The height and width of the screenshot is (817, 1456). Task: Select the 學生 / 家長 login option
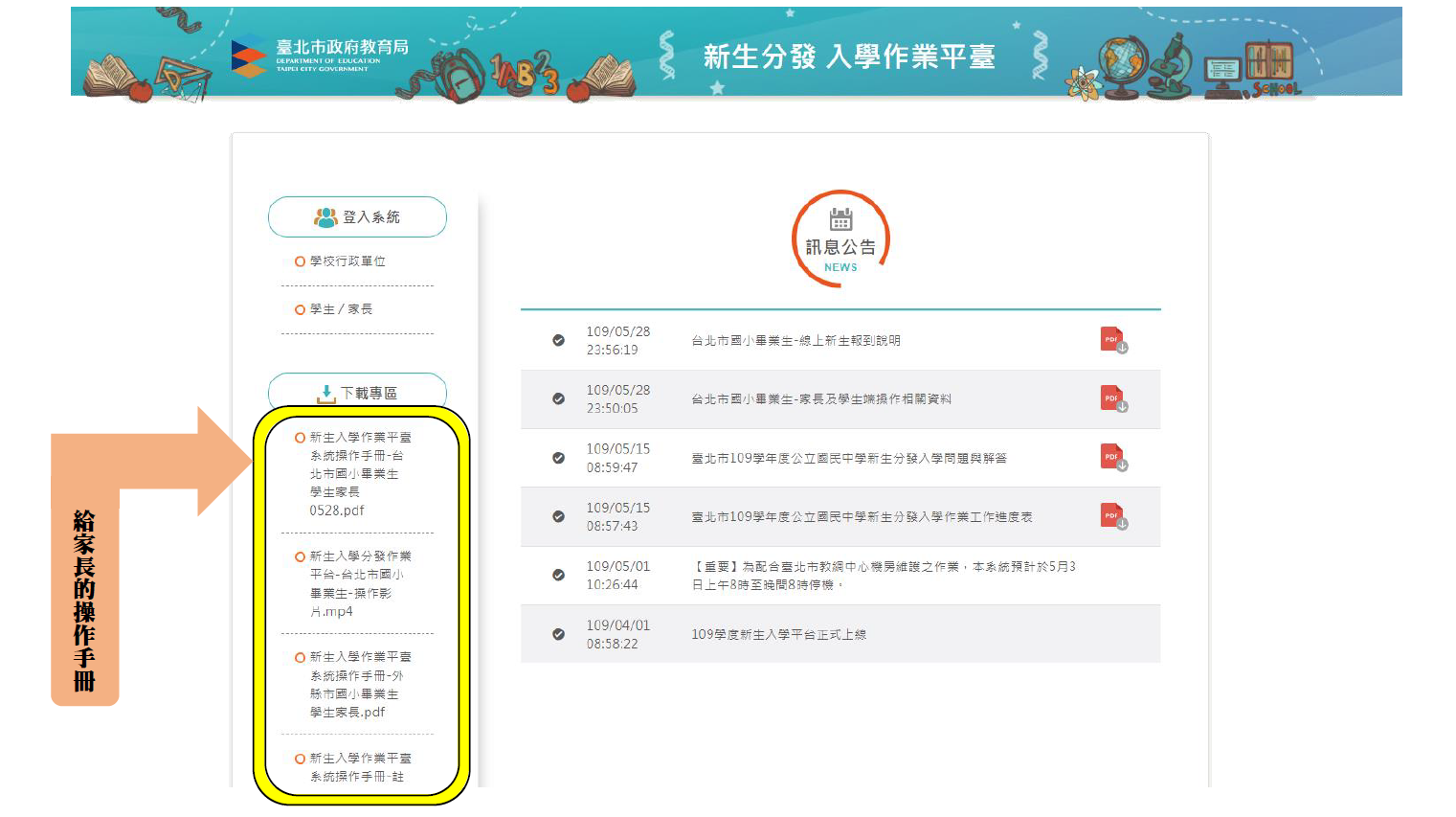point(341,309)
